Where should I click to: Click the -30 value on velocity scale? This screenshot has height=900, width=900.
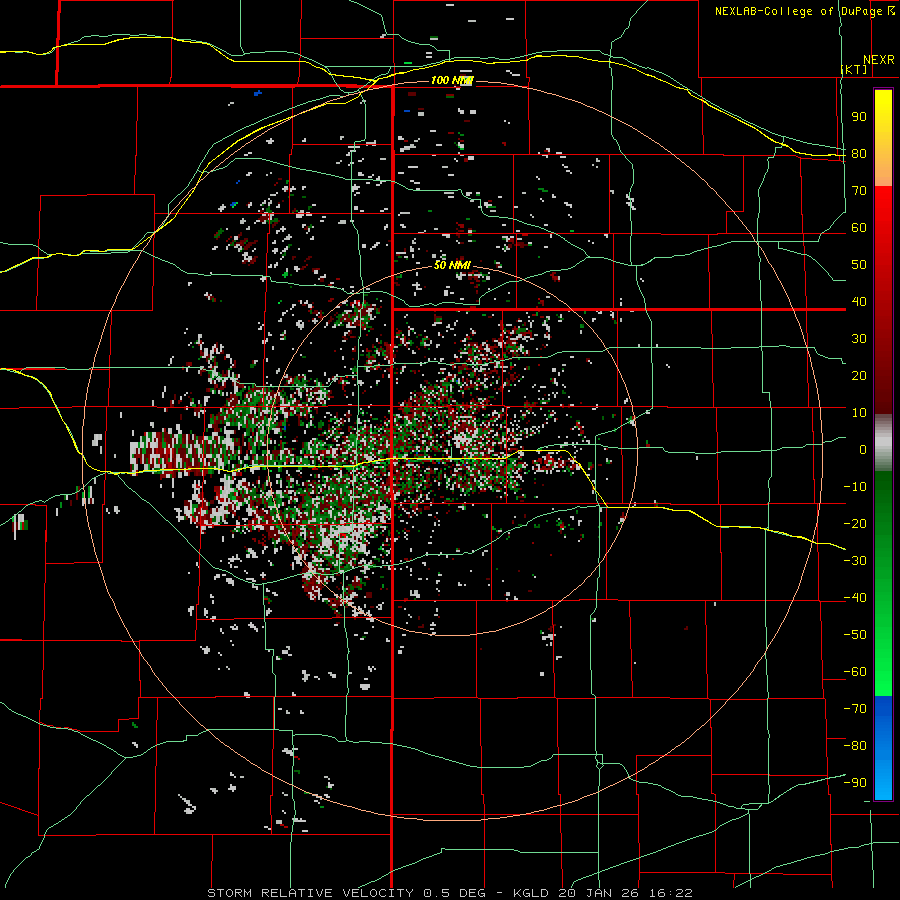click(855, 561)
